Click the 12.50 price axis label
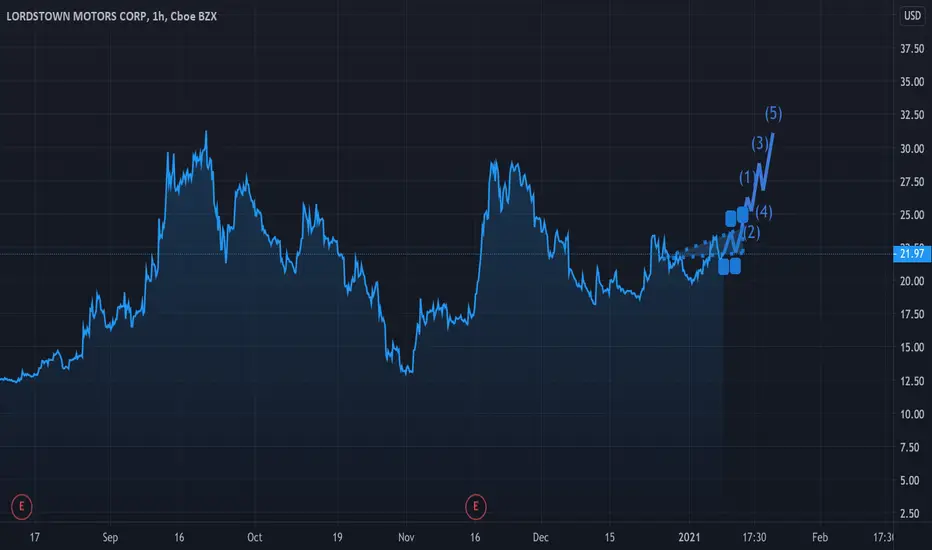This screenshot has width=932, height=550. tap(912, 381)
